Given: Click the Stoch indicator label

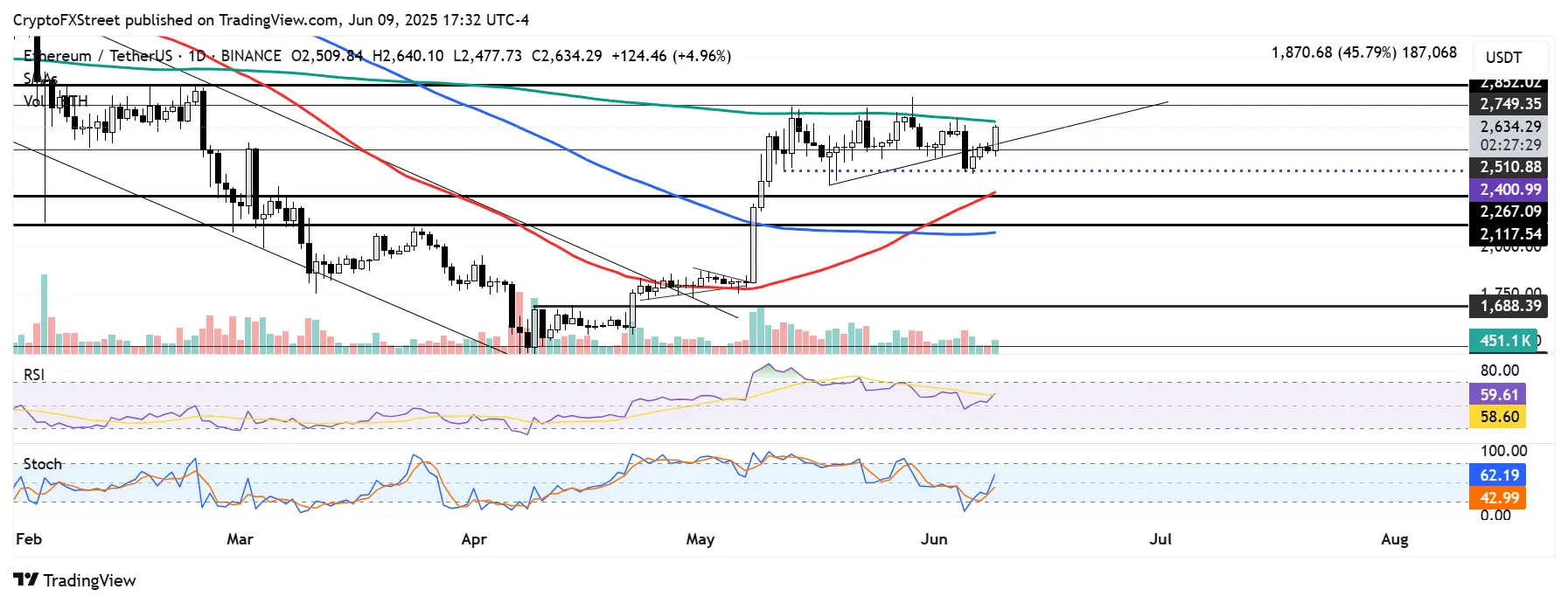Looking at the screenshot, I should click(42, 464).
